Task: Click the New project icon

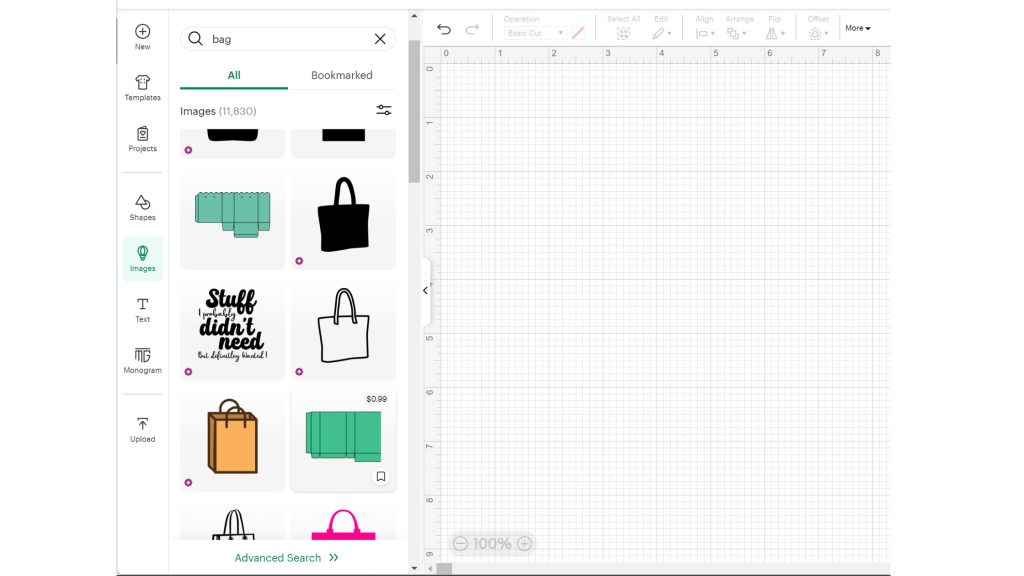Action: tap(142, 37)
